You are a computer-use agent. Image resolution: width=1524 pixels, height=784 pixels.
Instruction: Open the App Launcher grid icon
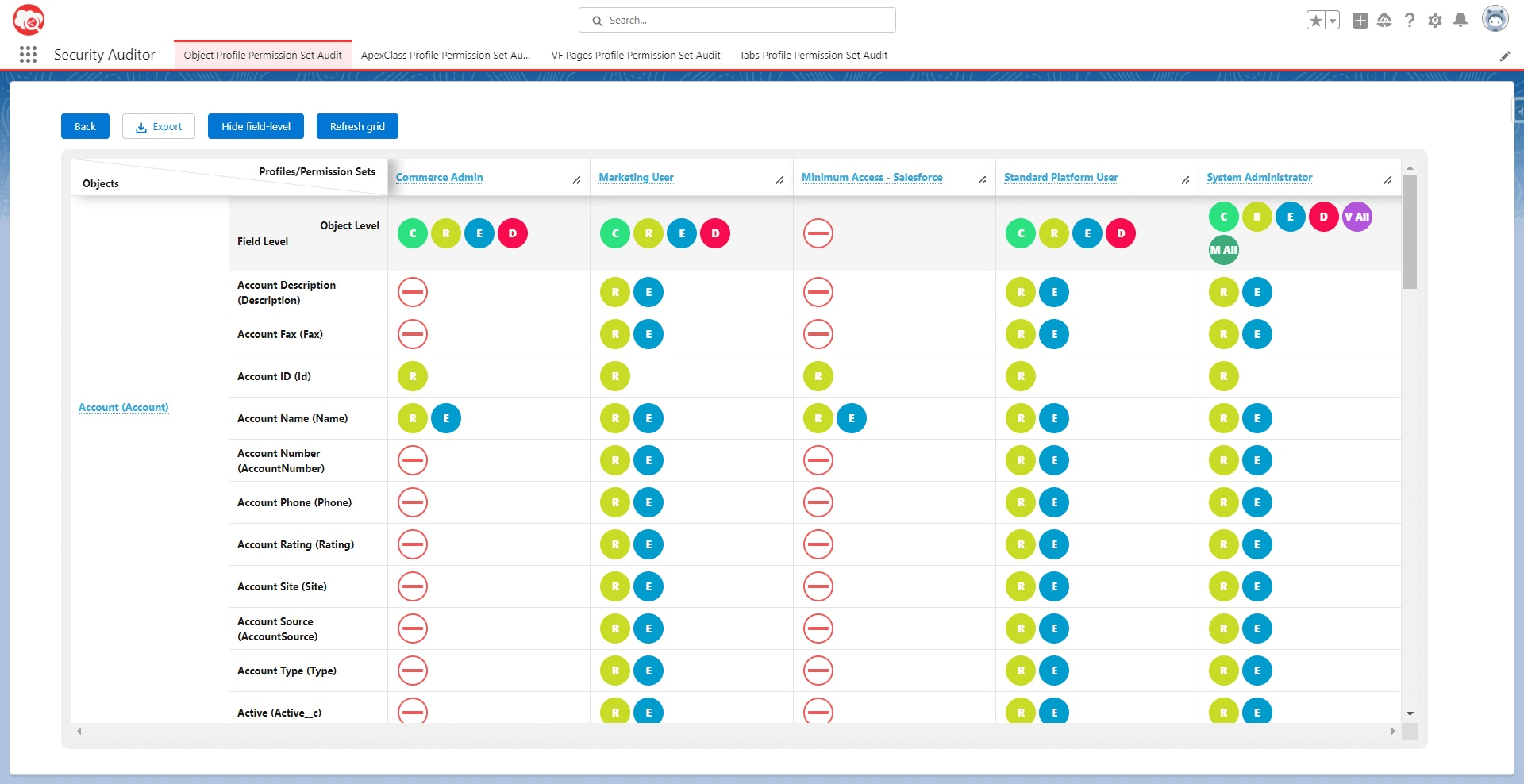(28, 54)
